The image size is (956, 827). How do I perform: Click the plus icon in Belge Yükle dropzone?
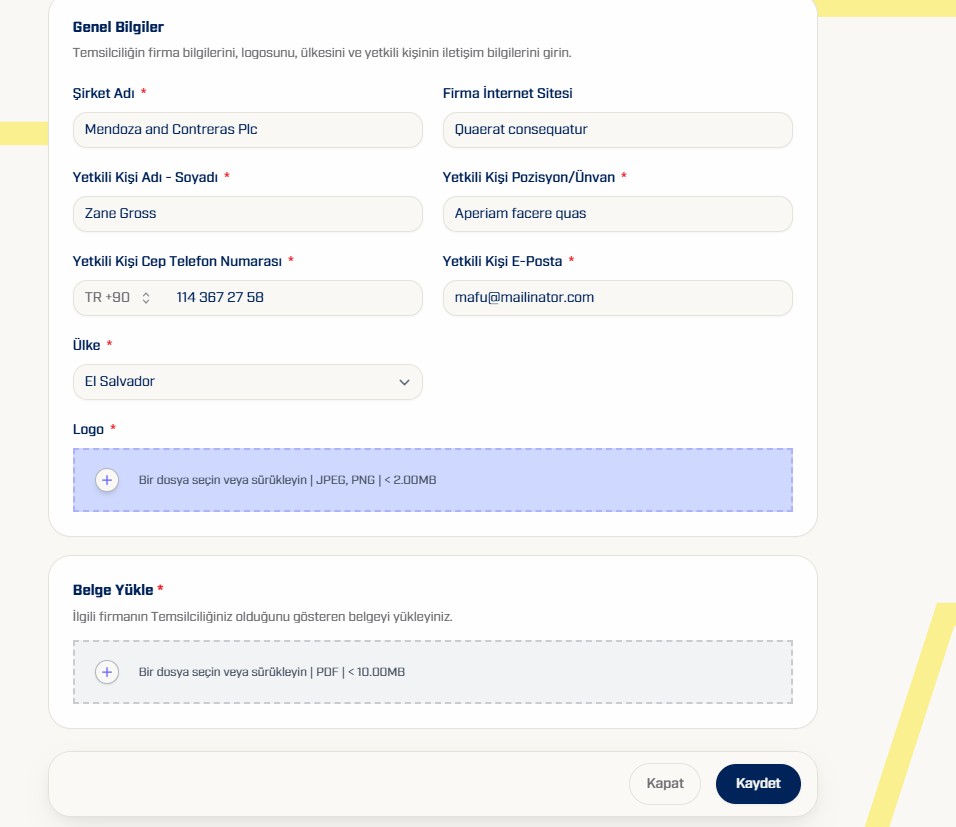tap(107, 672)
